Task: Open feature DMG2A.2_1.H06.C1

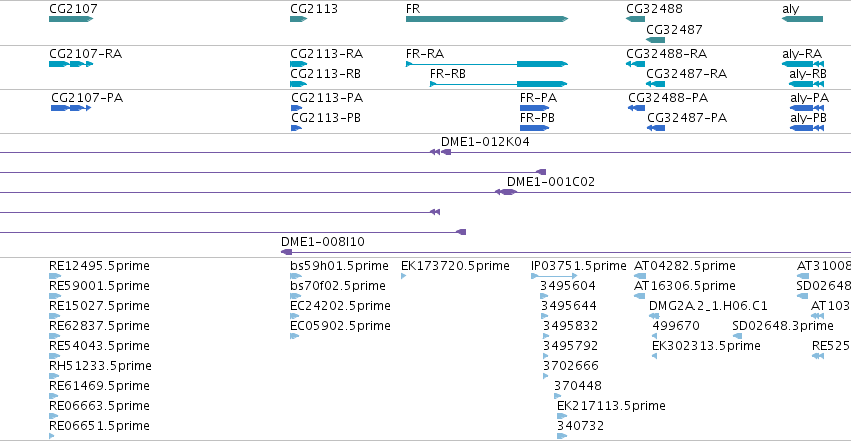Action: click(654, 316)
